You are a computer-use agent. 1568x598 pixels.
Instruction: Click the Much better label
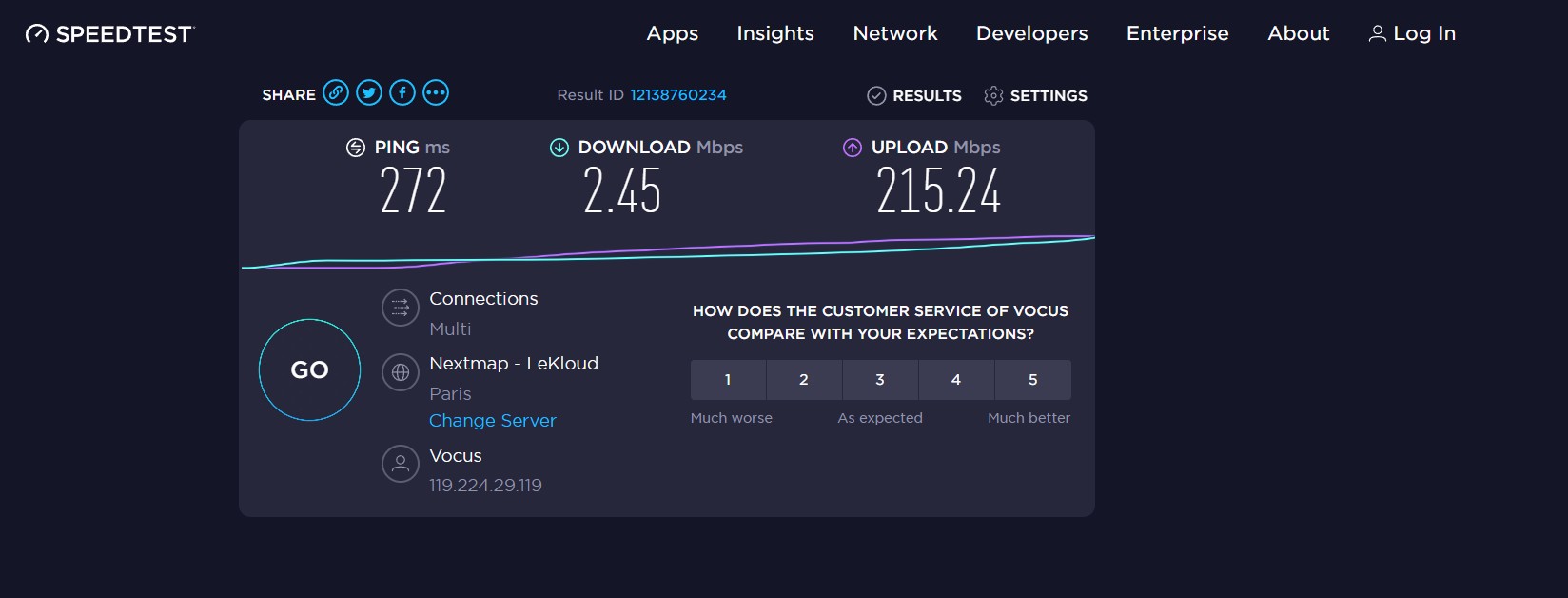tap(1029, 418)
